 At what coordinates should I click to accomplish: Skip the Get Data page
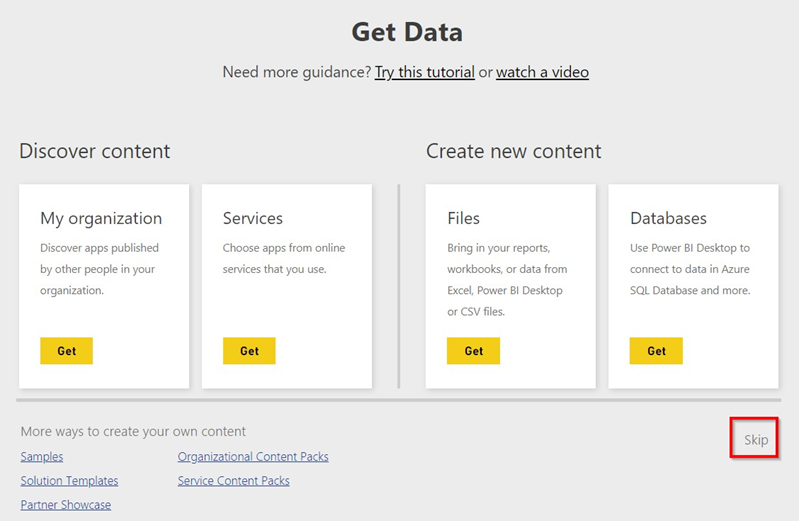click(755, 439)
